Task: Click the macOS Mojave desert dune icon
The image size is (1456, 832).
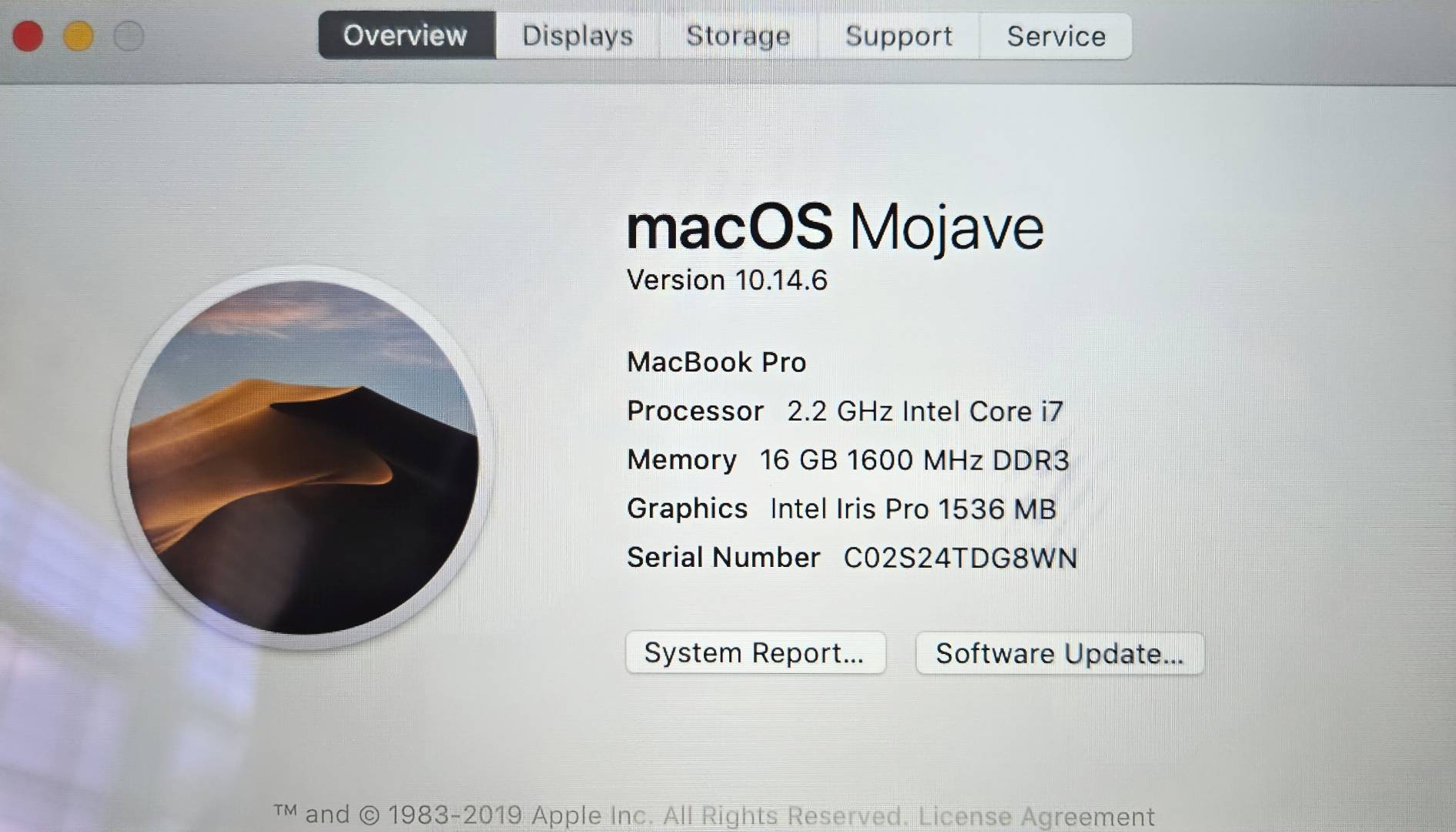Action: pos(303,458)
